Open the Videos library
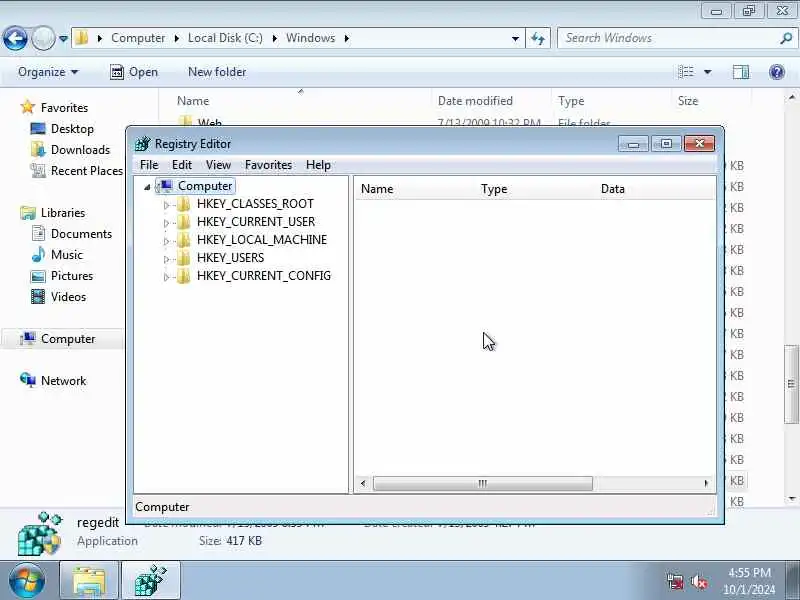 [68, 296]
